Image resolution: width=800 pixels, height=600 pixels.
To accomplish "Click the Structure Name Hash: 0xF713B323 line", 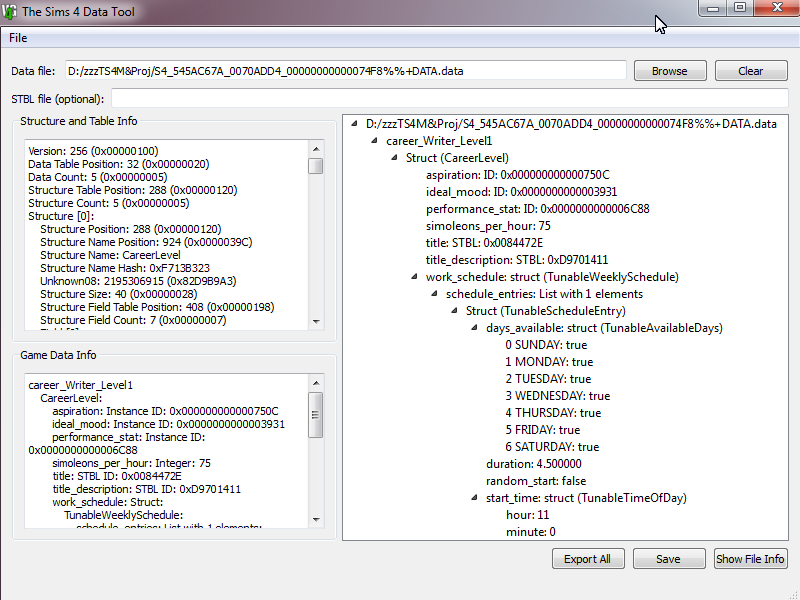I will pos(125,268).
